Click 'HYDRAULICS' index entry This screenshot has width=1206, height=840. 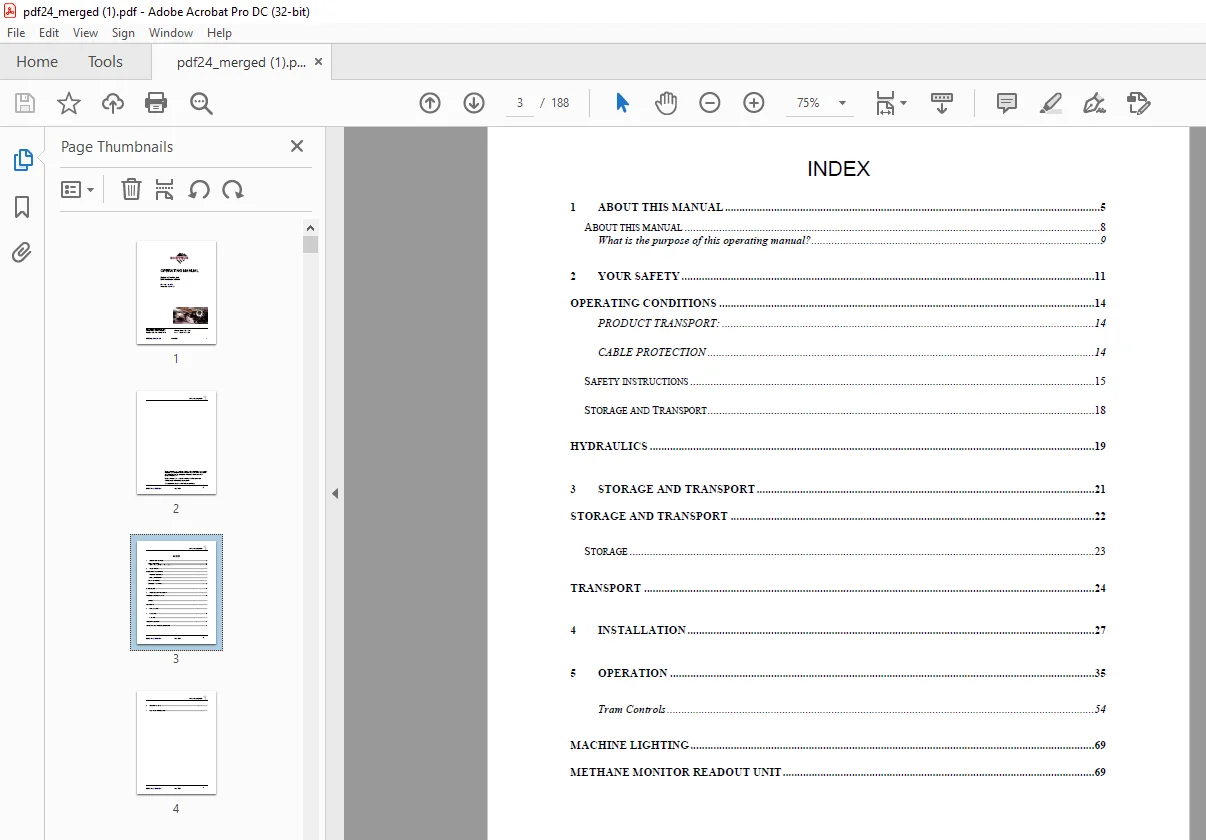point(609,446)
